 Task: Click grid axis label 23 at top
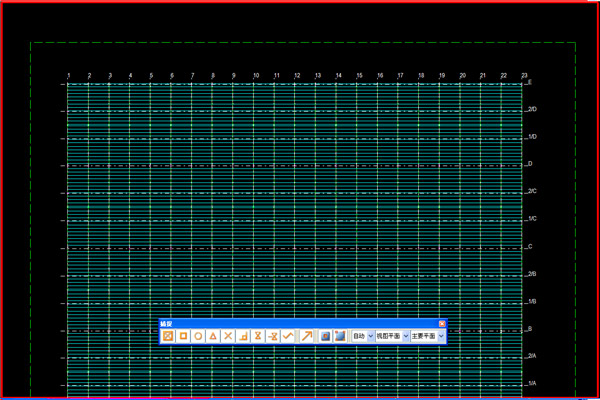tap(524, 76)
